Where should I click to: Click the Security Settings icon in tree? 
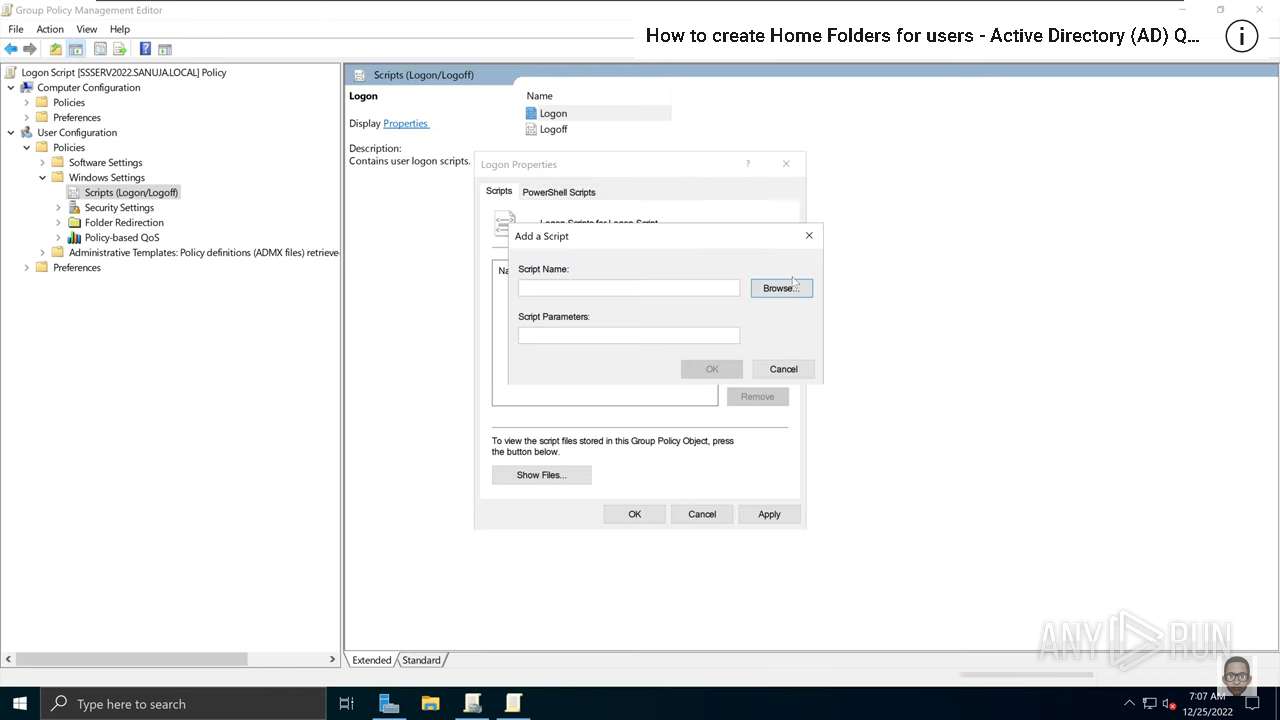[x=74, y=207]
